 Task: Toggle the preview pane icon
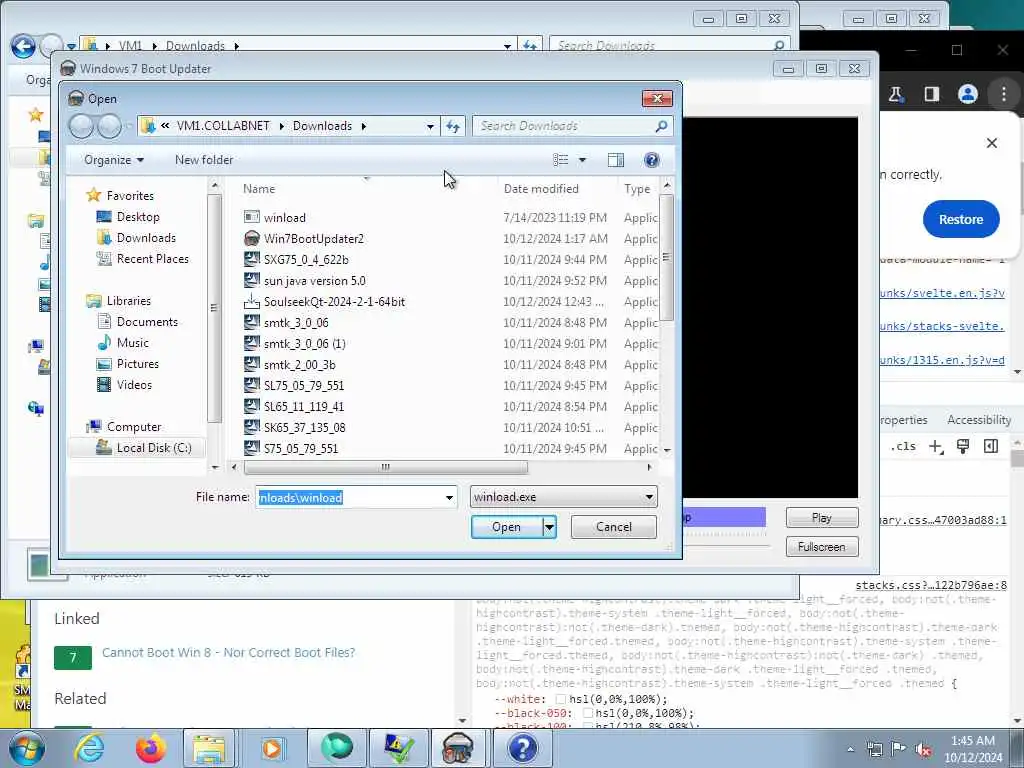pos(615,160)
